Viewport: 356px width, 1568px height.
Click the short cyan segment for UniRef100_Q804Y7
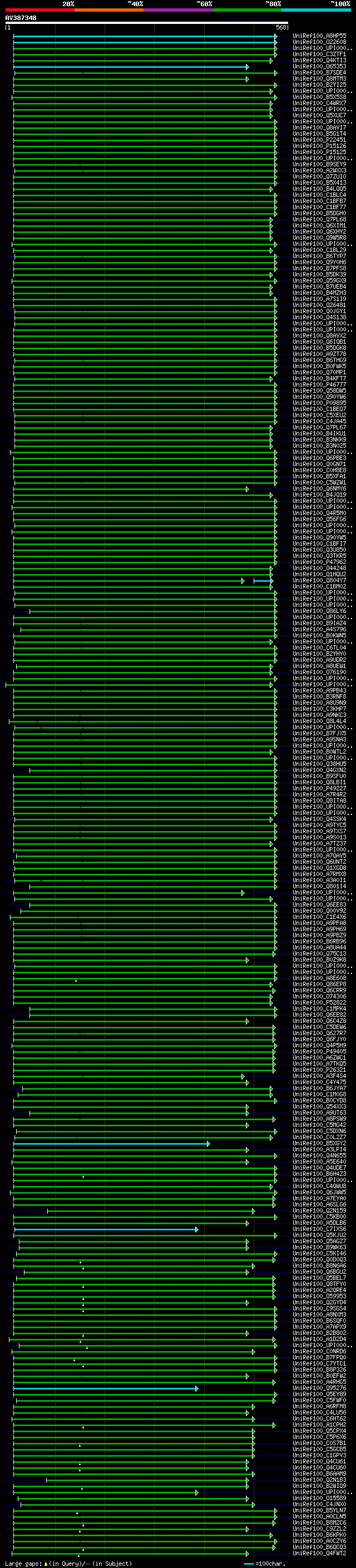pyautogui.click(x=263, y=581)
